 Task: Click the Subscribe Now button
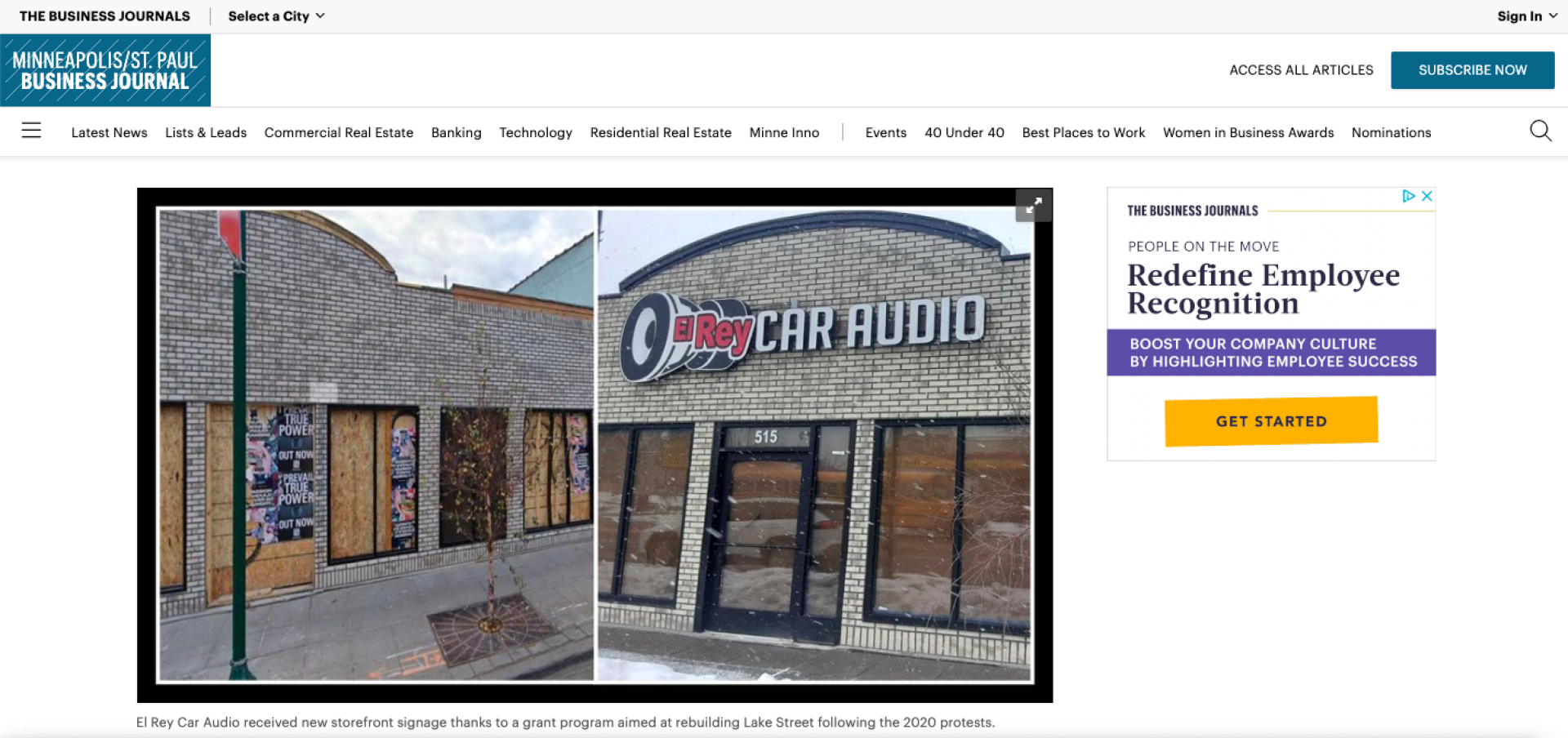pos(1472,70)
